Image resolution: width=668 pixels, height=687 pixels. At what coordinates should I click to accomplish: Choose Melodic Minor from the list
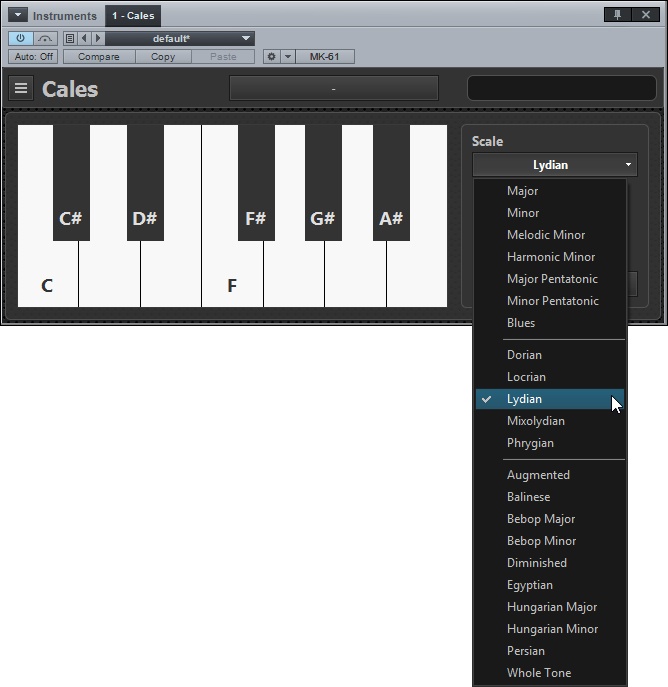550,235
